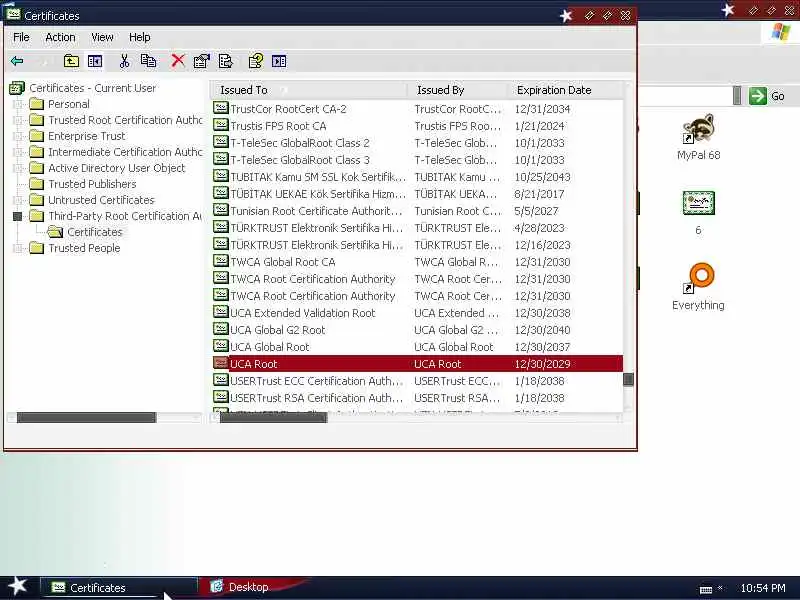Image resolution: width=800 pixels, height=600 pixels.
Task: Click the Back arrow toolbar icon
Action: [x=17, y=61]
